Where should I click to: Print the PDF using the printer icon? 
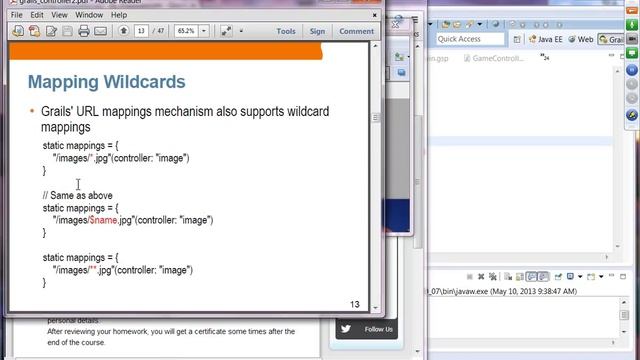click(84, 31)
